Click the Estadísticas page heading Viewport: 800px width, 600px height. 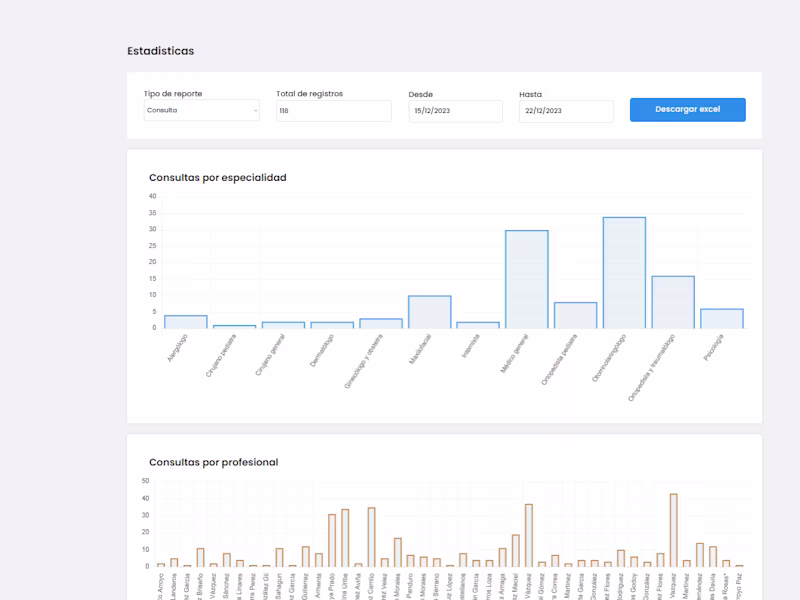click(x=160, y=51)
